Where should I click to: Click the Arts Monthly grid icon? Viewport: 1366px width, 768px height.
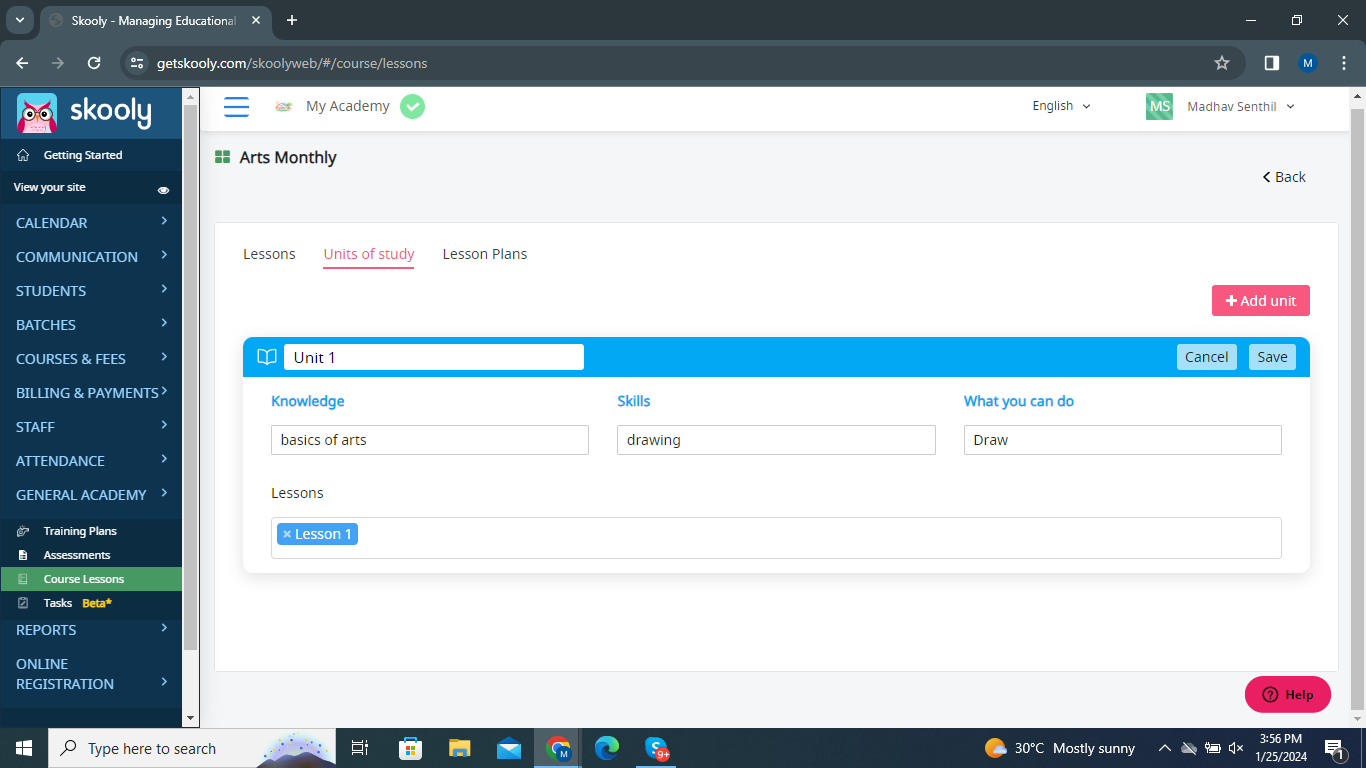pos(223,157)
